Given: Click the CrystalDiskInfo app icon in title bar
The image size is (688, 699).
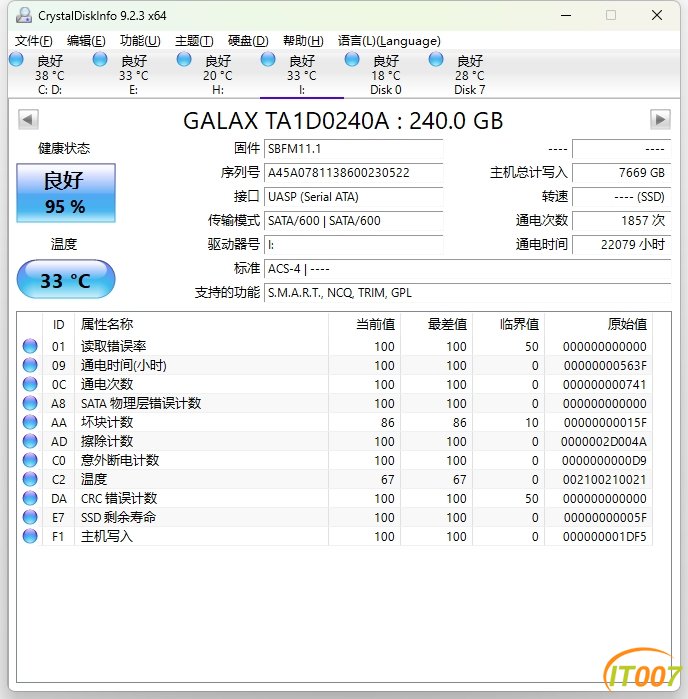Looking at the screenshot, I should click(x=24, y=16).
